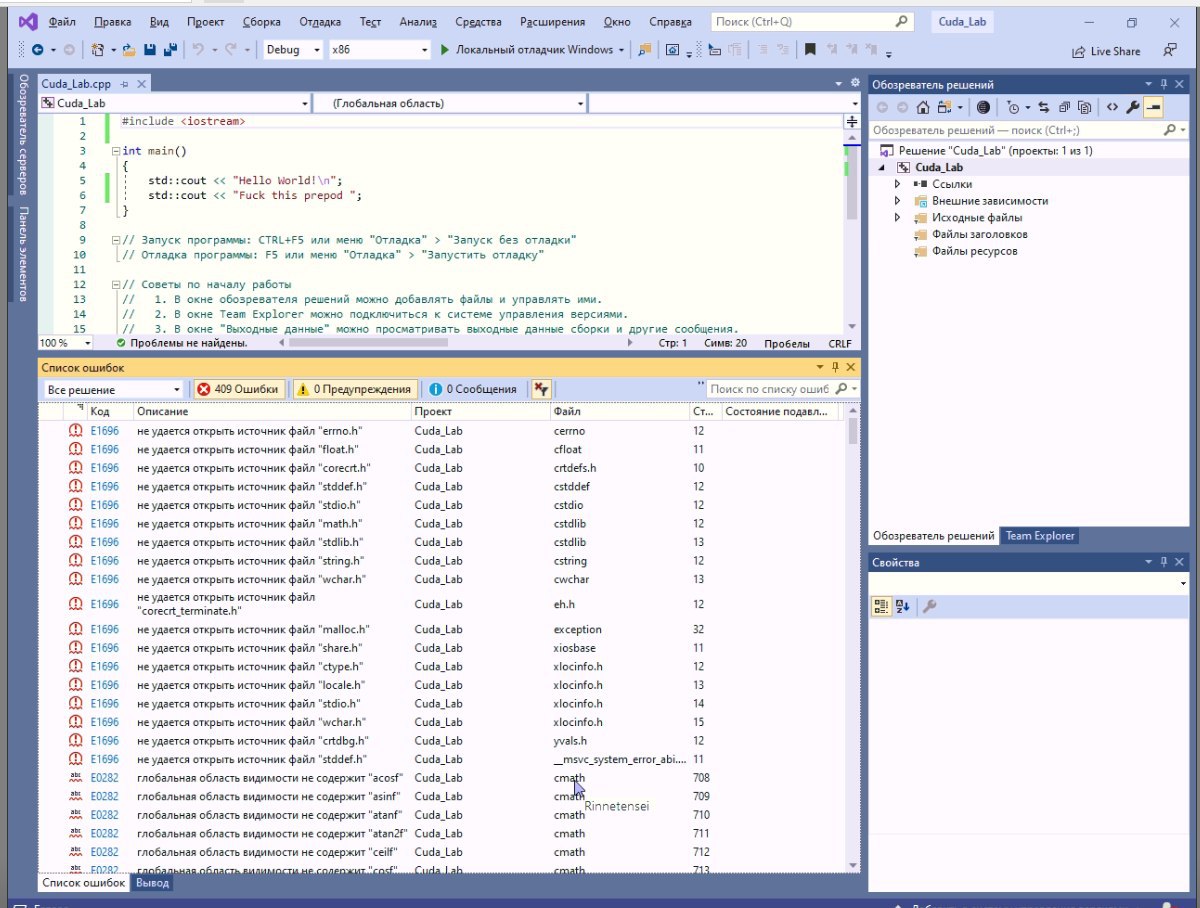1200x908 pixels.
Task: Open the 100 % zoom level dropdown
Action: coord(66,343)
